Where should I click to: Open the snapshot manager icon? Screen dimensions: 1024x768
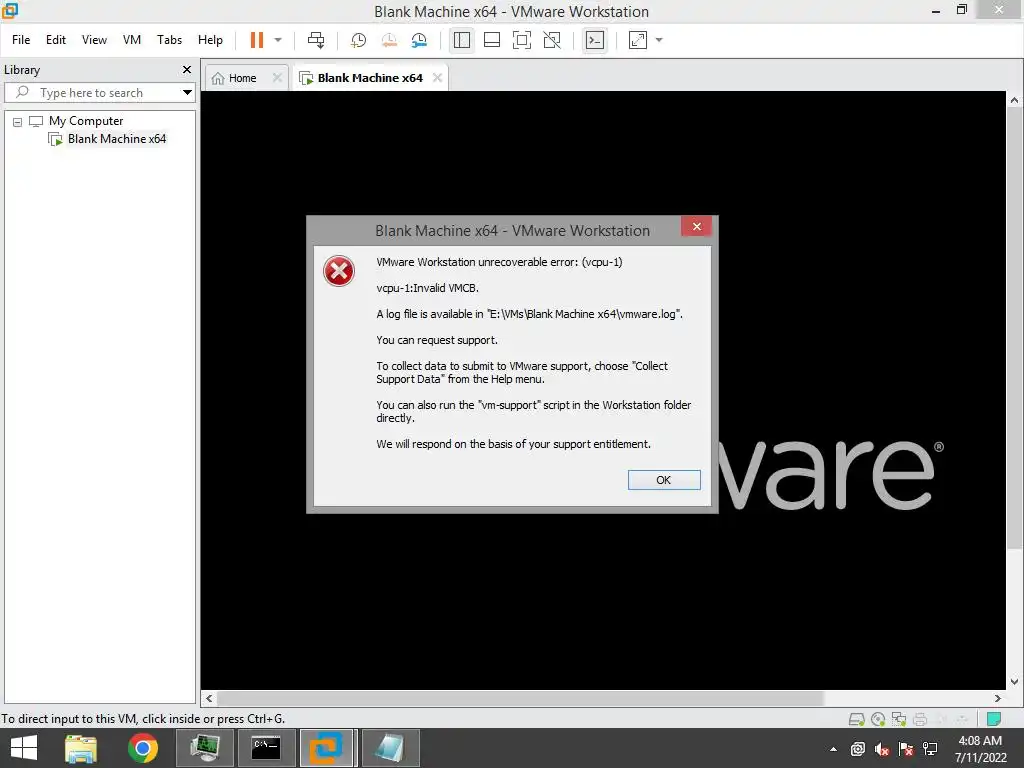[x=419, y=40]
